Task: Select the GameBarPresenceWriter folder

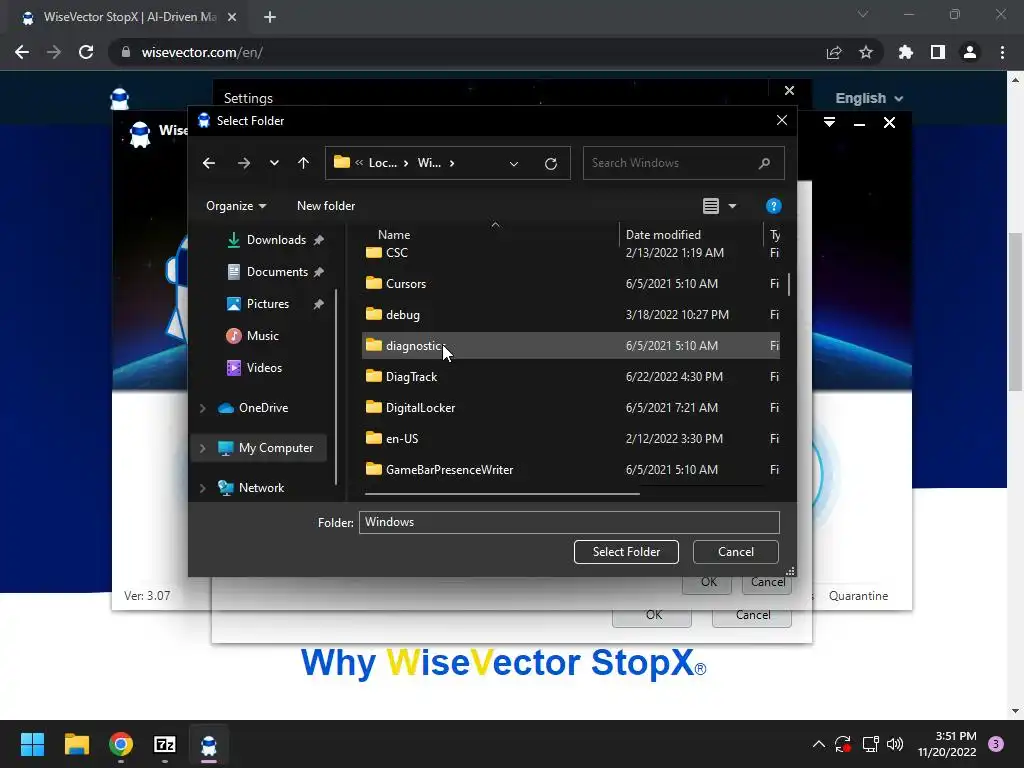Action: [x=571, y=470]
